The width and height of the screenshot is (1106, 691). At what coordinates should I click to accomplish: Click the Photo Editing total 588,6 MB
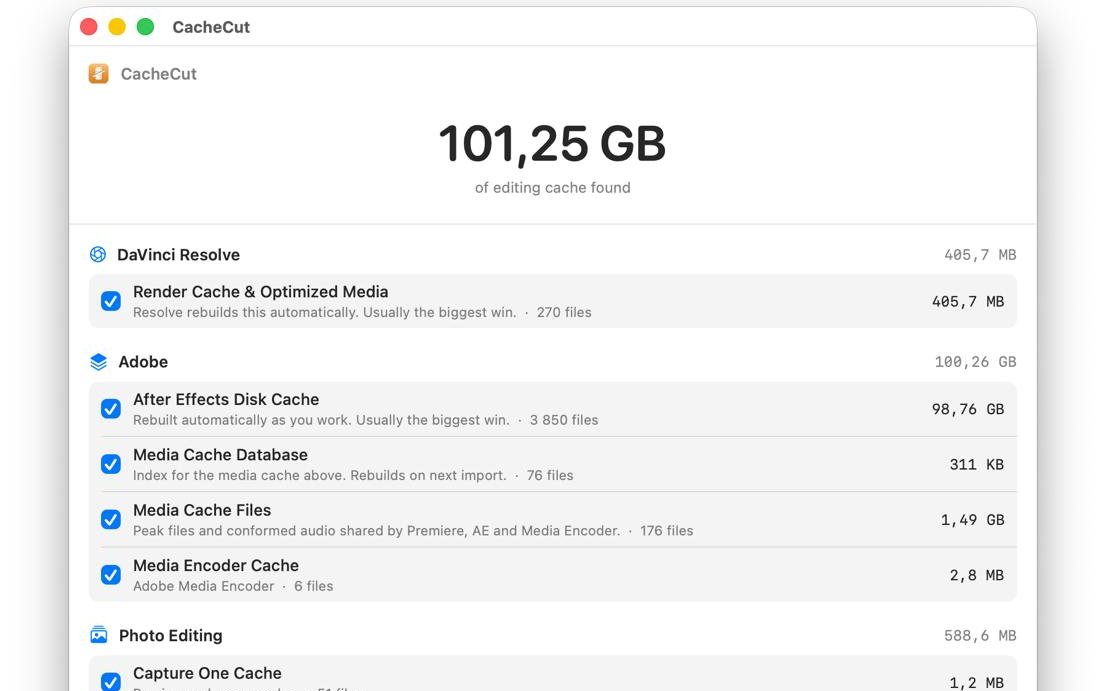980,635
